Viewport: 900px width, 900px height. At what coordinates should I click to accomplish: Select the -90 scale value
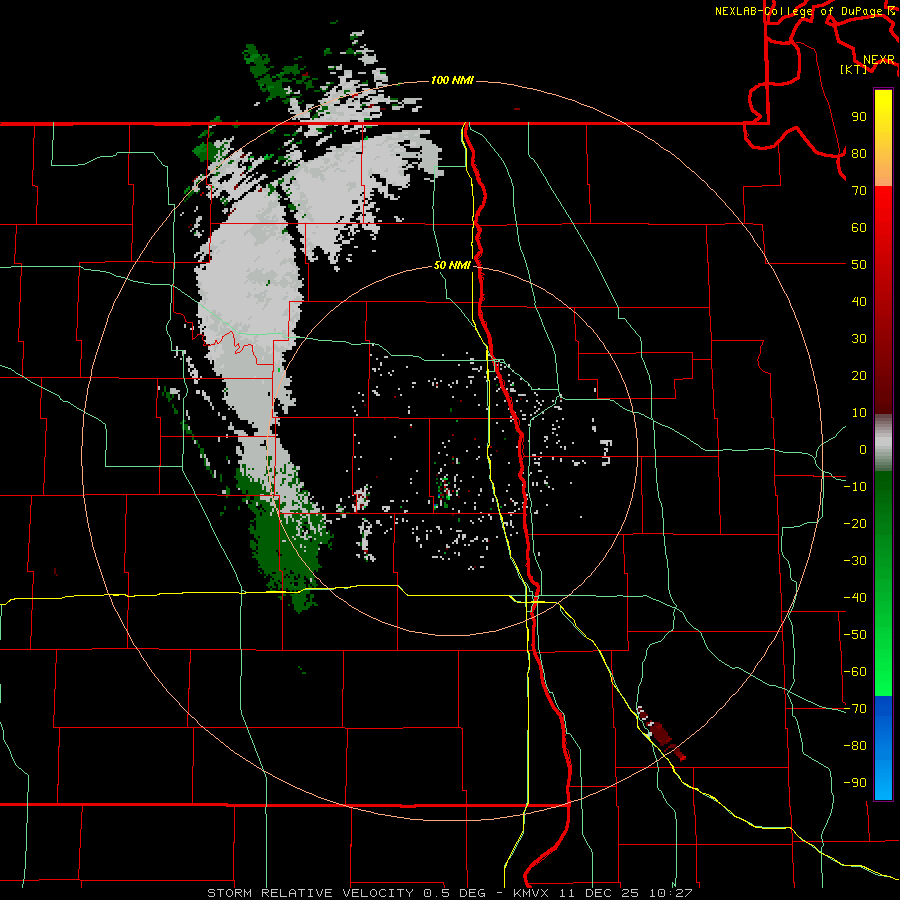[855, 783]
